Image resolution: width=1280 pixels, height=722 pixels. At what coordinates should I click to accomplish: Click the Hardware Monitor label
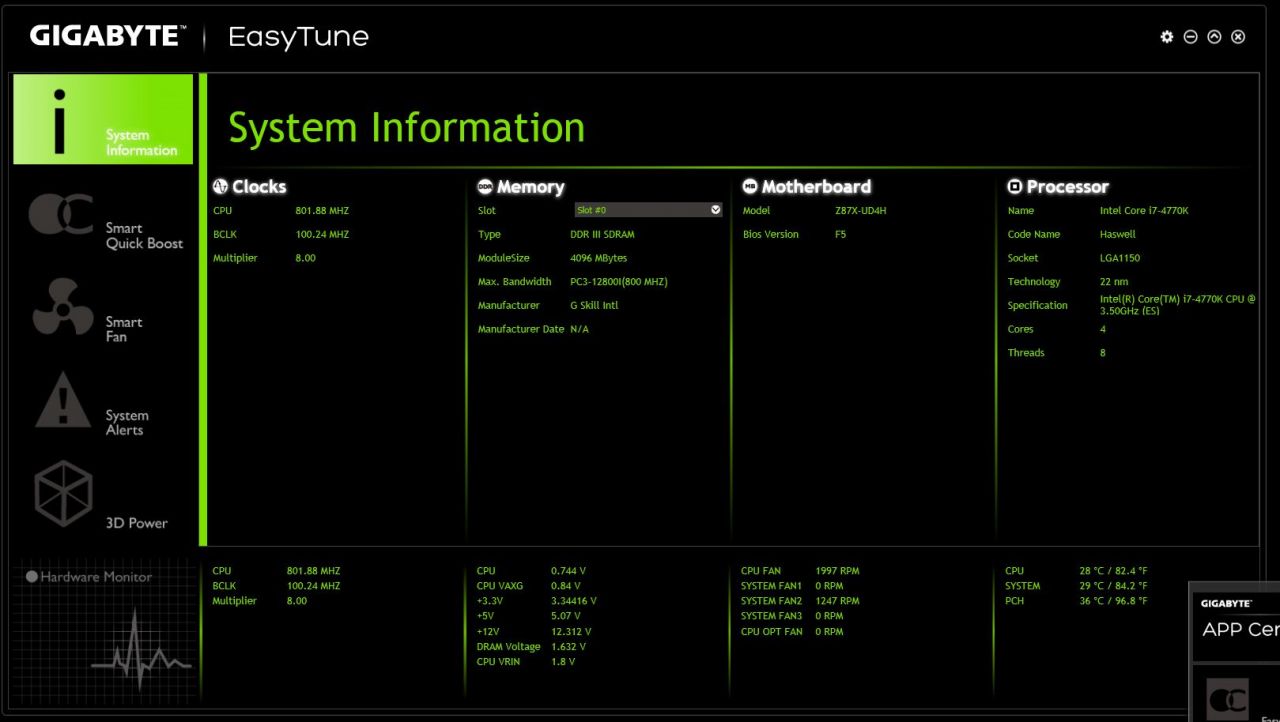coord(96,577)
